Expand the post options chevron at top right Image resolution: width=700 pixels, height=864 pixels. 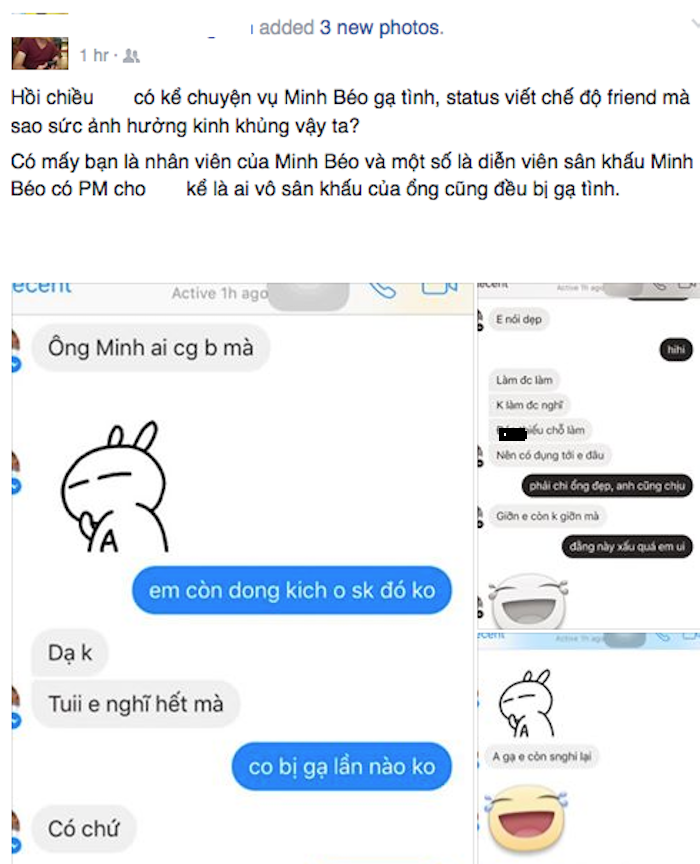pos(694,23)
